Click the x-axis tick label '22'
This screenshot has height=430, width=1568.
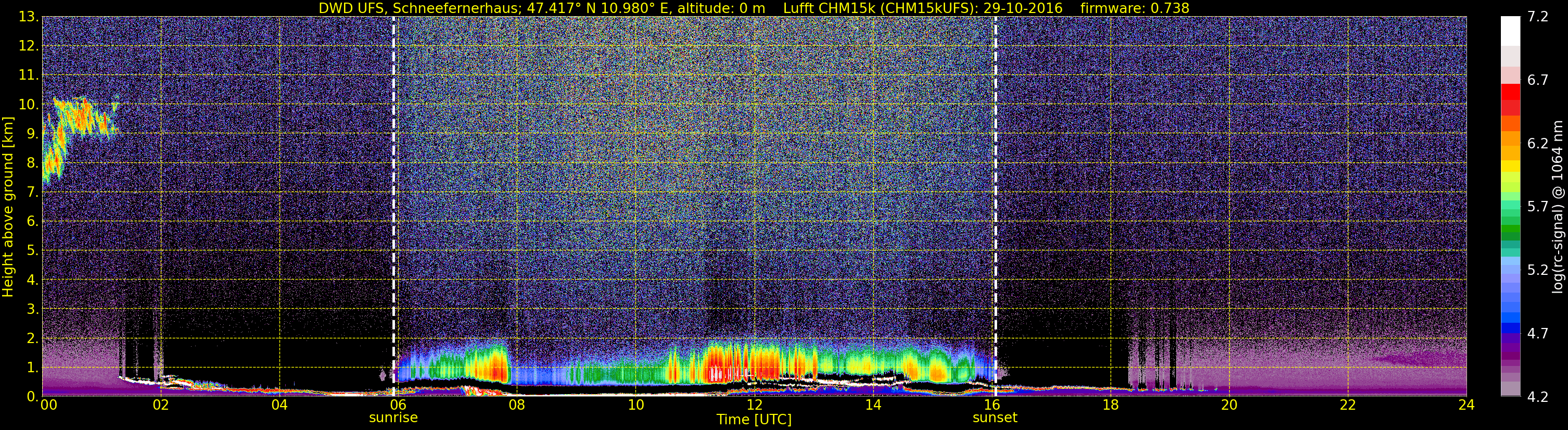click(x=1348, y=405)
